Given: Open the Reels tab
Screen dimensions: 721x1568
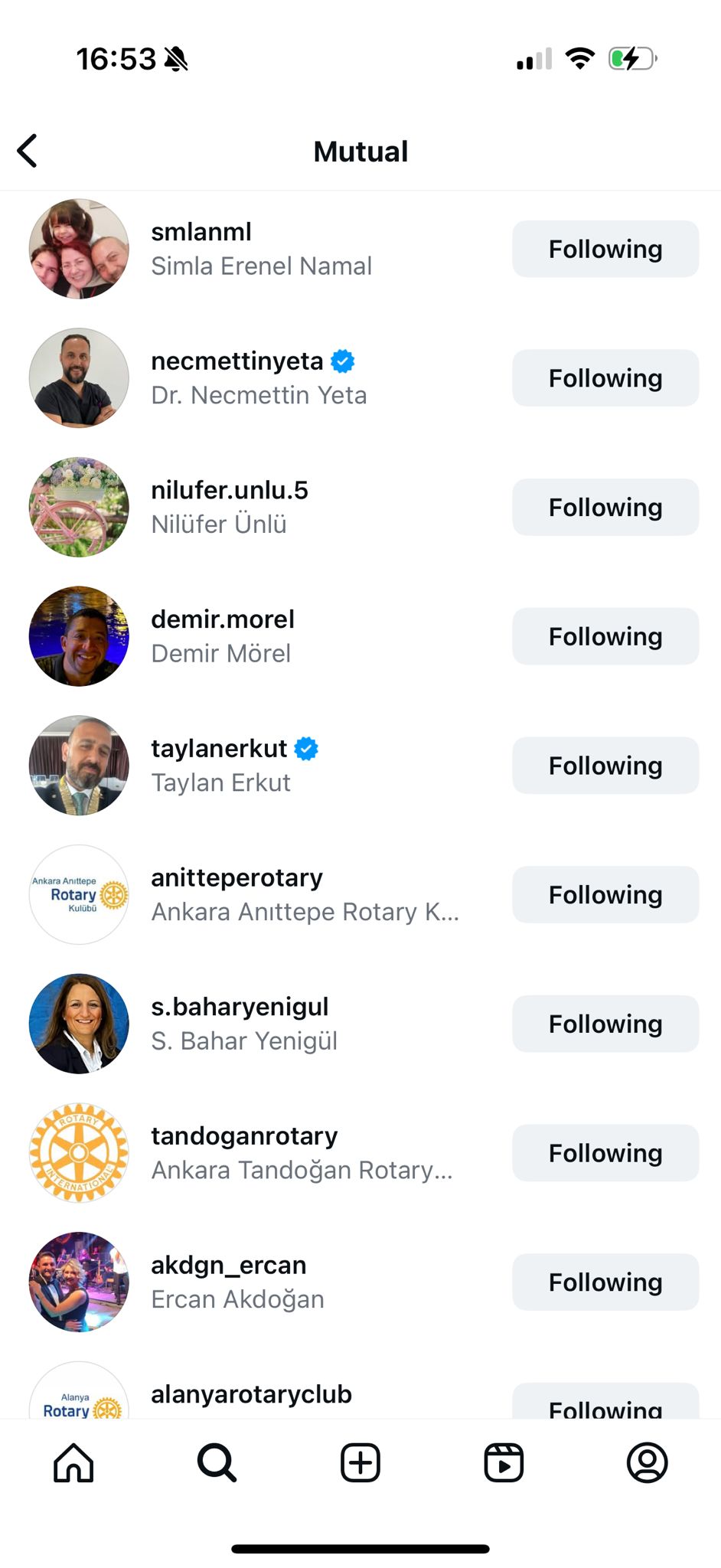Looking at the screenshot, I should pyautogui.click(x=504, y=1463).
